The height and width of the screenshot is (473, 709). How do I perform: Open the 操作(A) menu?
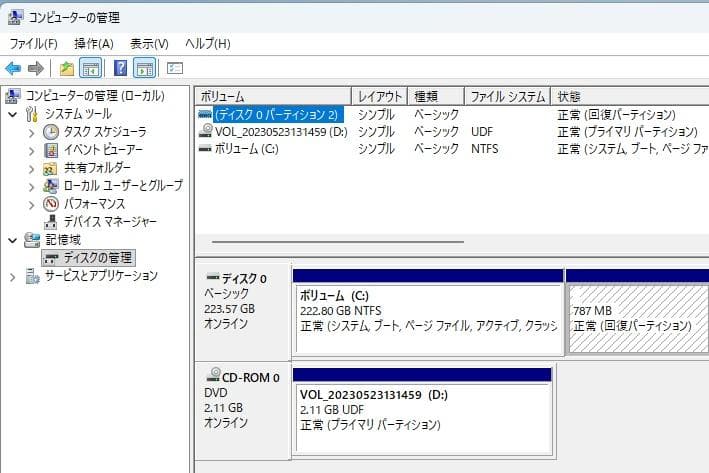(94, 44)
